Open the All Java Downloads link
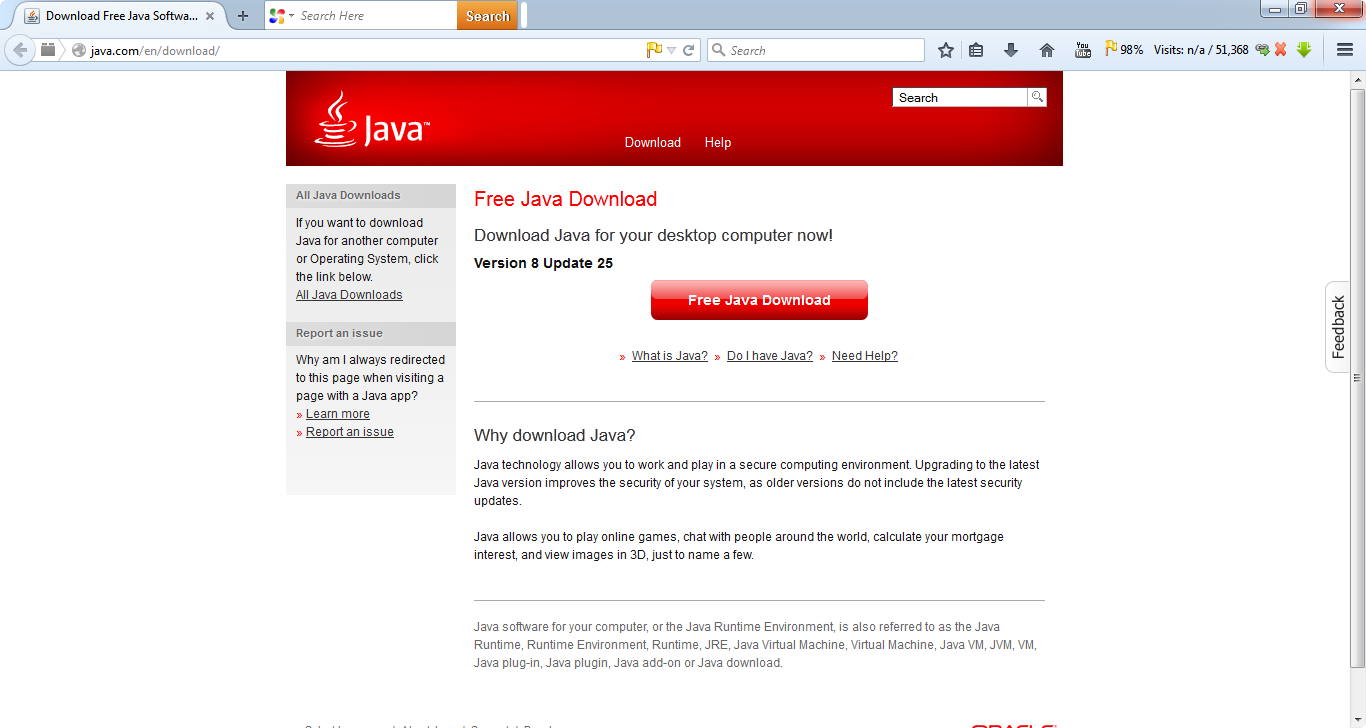This screenshot has height=728, width=1366. pos(349,295)
